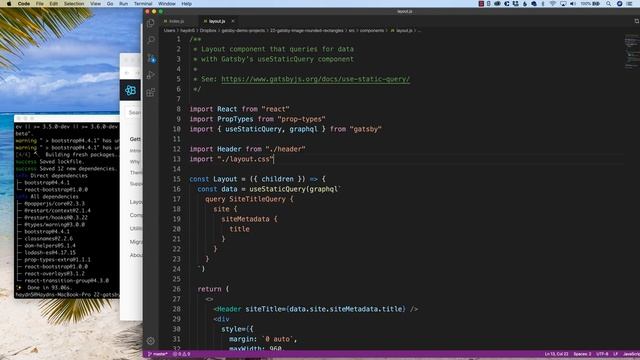
Task: Open the File menu
Action: [x=40, y=4]
